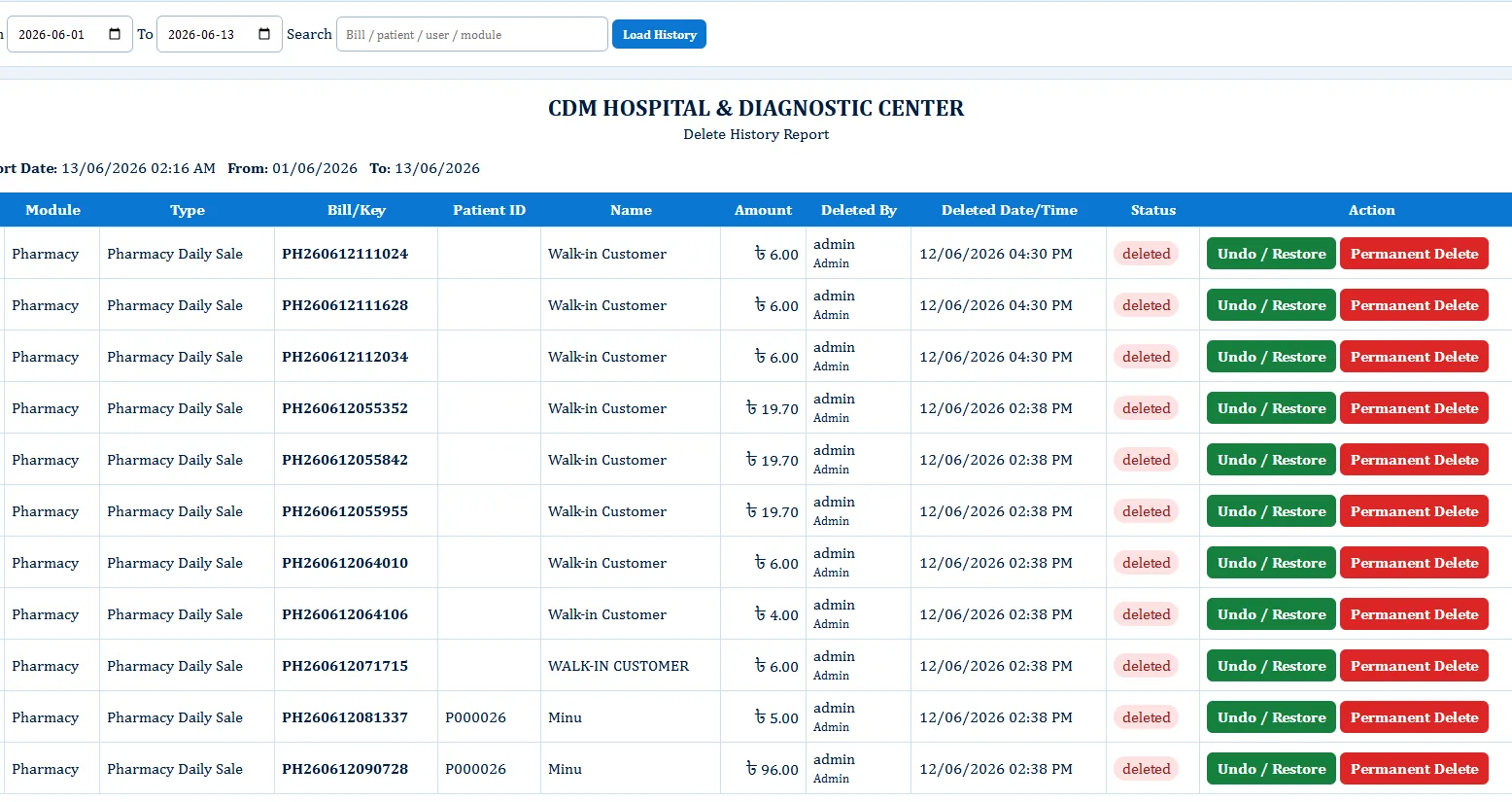Image resolution: width=1512 pixels, height=802 pixels.
Task: Click the Load History button
Action: pyautogui.click(x=659, y=34)
